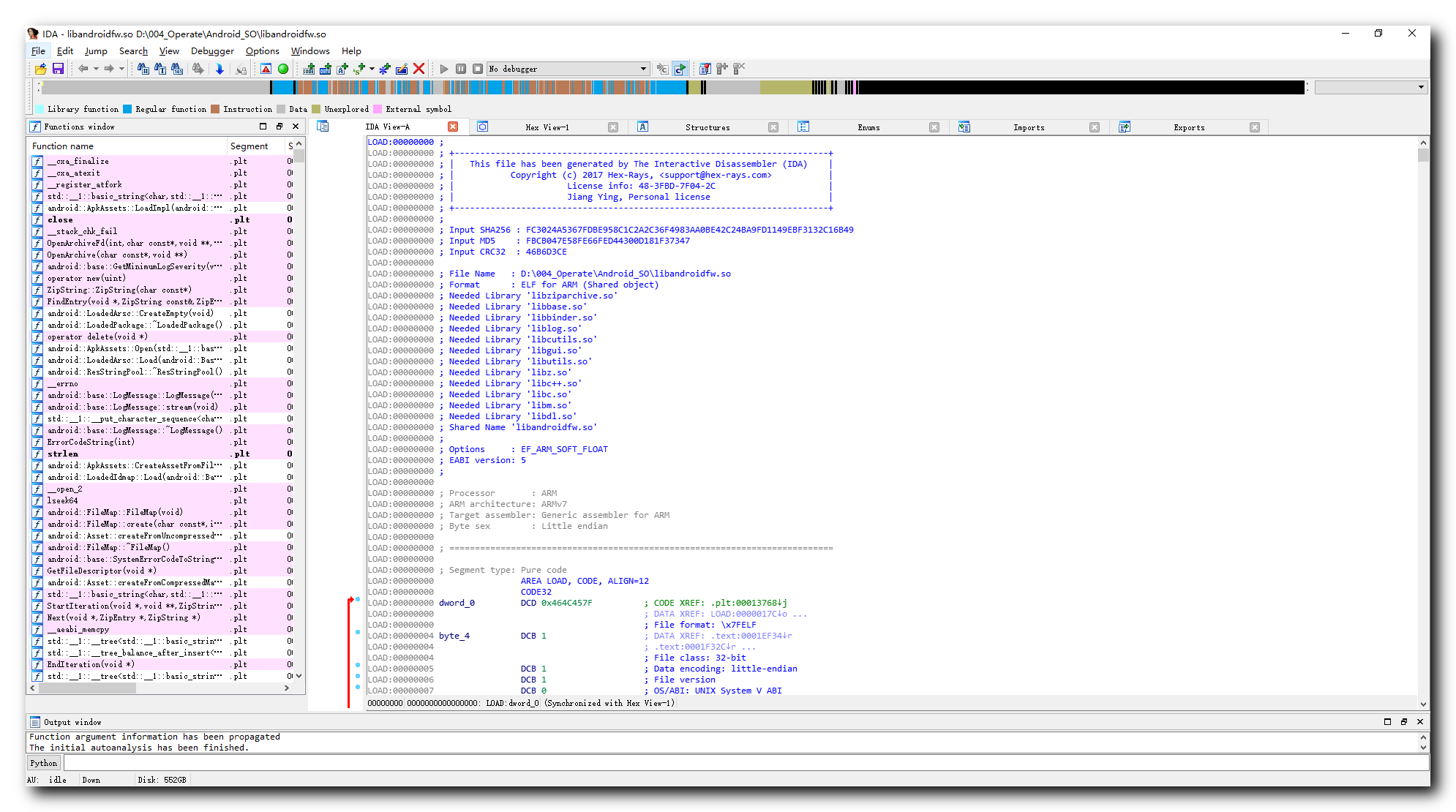Click the Run/Play debugger button
1456x812 pixels.
click(443, 68)
